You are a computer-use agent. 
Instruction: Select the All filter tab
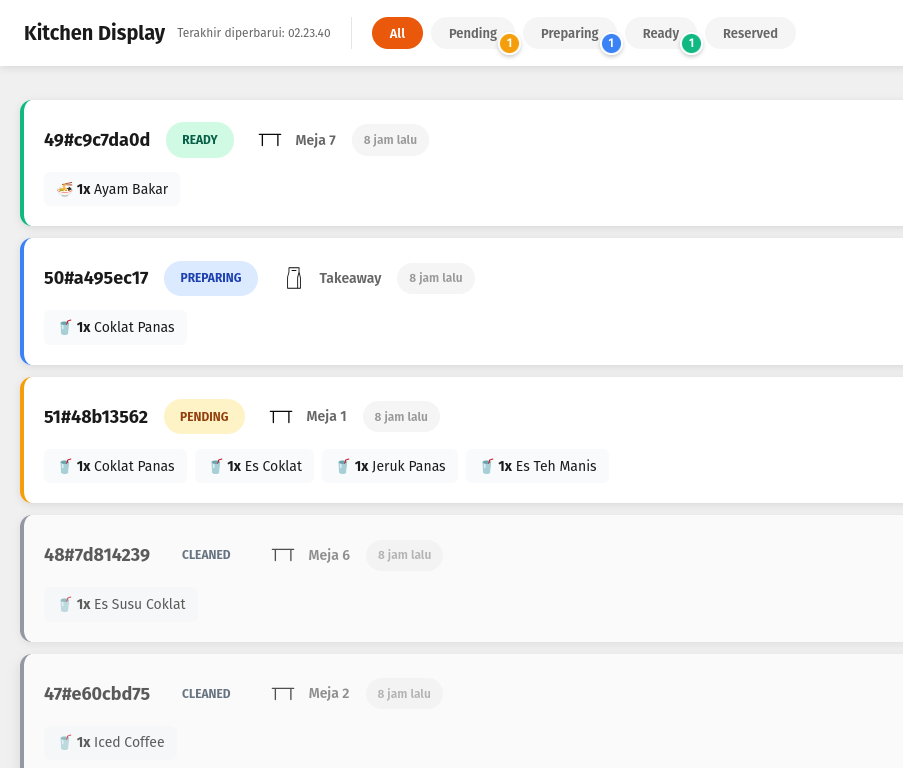pyautogui.click(x=397, y=33)
